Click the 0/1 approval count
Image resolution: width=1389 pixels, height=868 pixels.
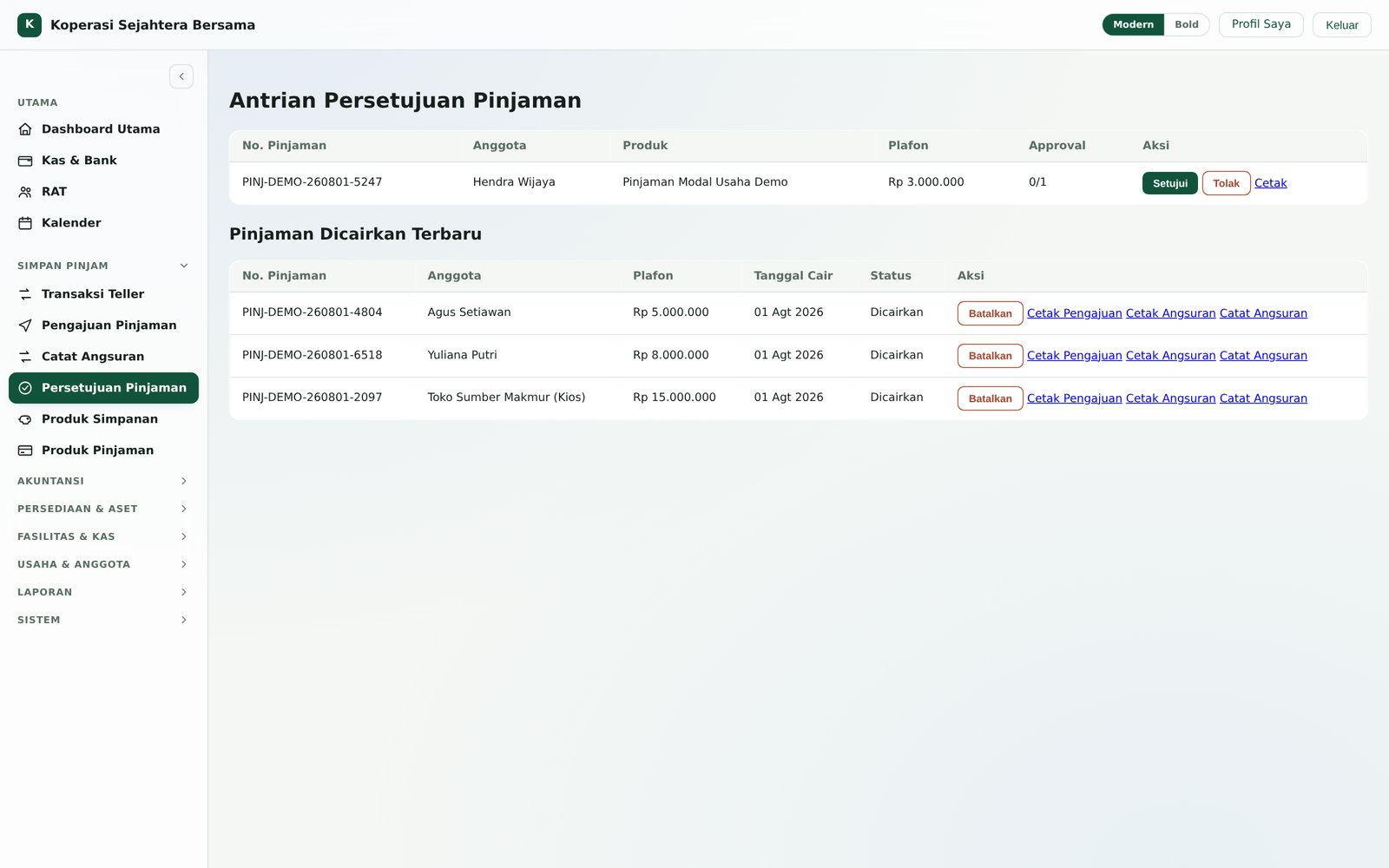click(1037, 182)
